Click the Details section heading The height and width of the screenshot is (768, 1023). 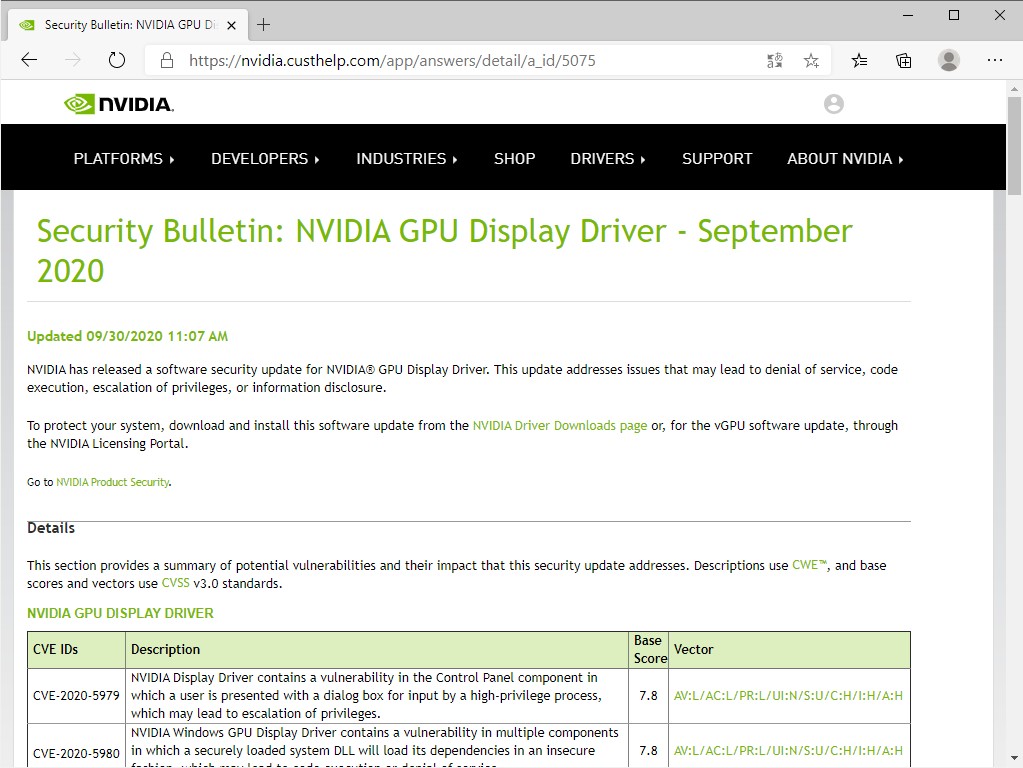coord(51,528)
